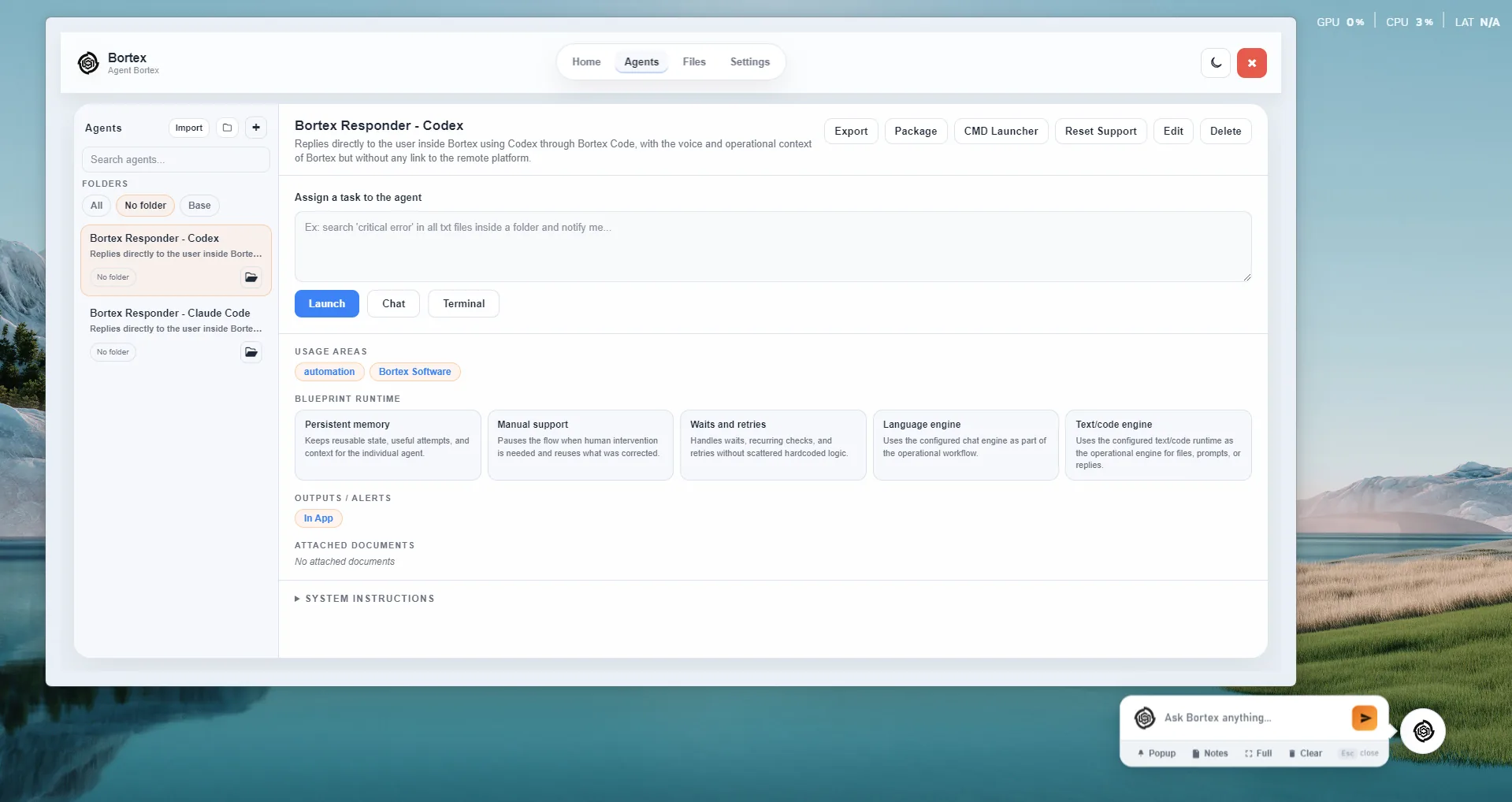Viewport: 1512px width, 802px height.
Task: Select the Persistent memory blueprint card
Action: coord(388,445)
